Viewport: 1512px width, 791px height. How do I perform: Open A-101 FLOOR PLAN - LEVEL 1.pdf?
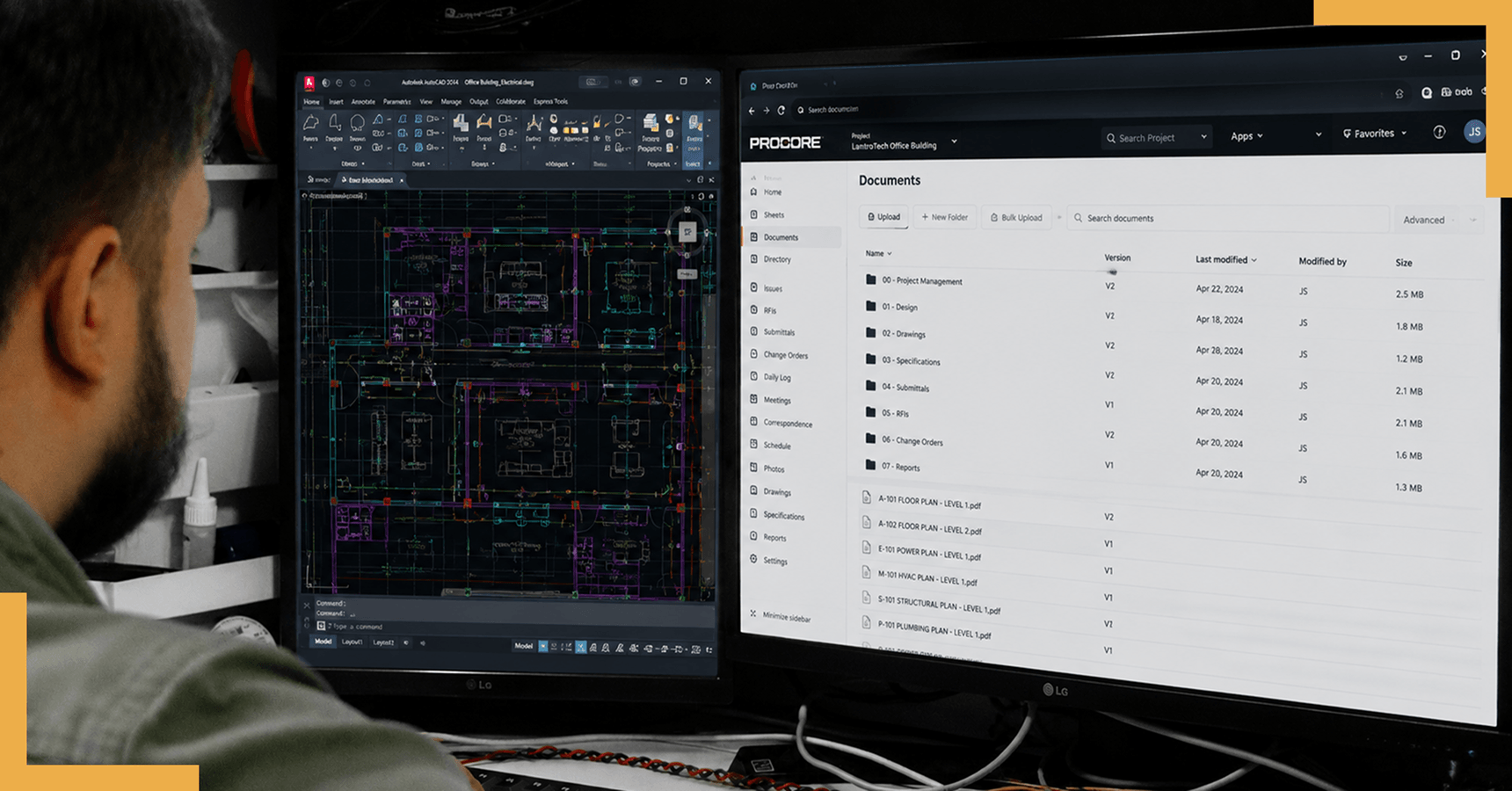tap(921, 502)
